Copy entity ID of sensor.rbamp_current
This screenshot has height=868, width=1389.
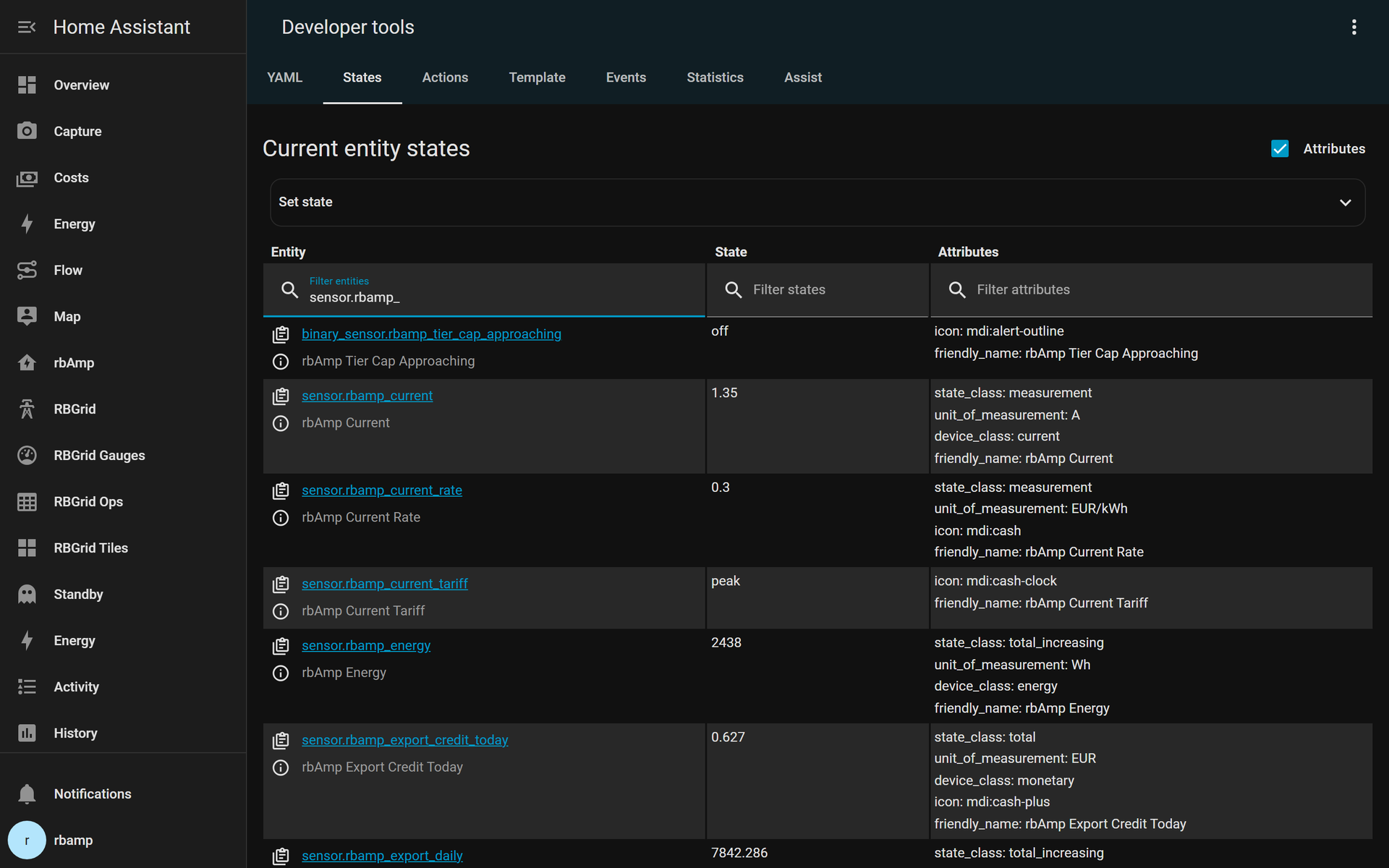281,396
